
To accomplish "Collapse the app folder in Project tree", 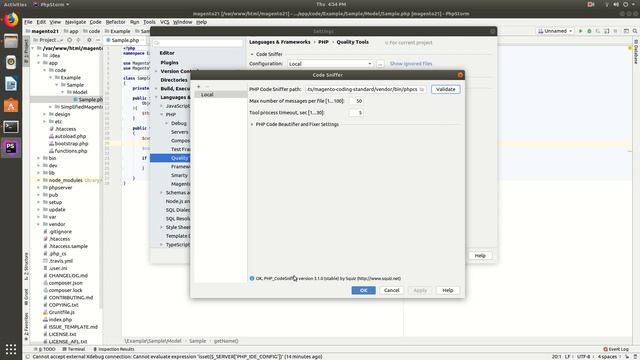I will coord(39,63).
